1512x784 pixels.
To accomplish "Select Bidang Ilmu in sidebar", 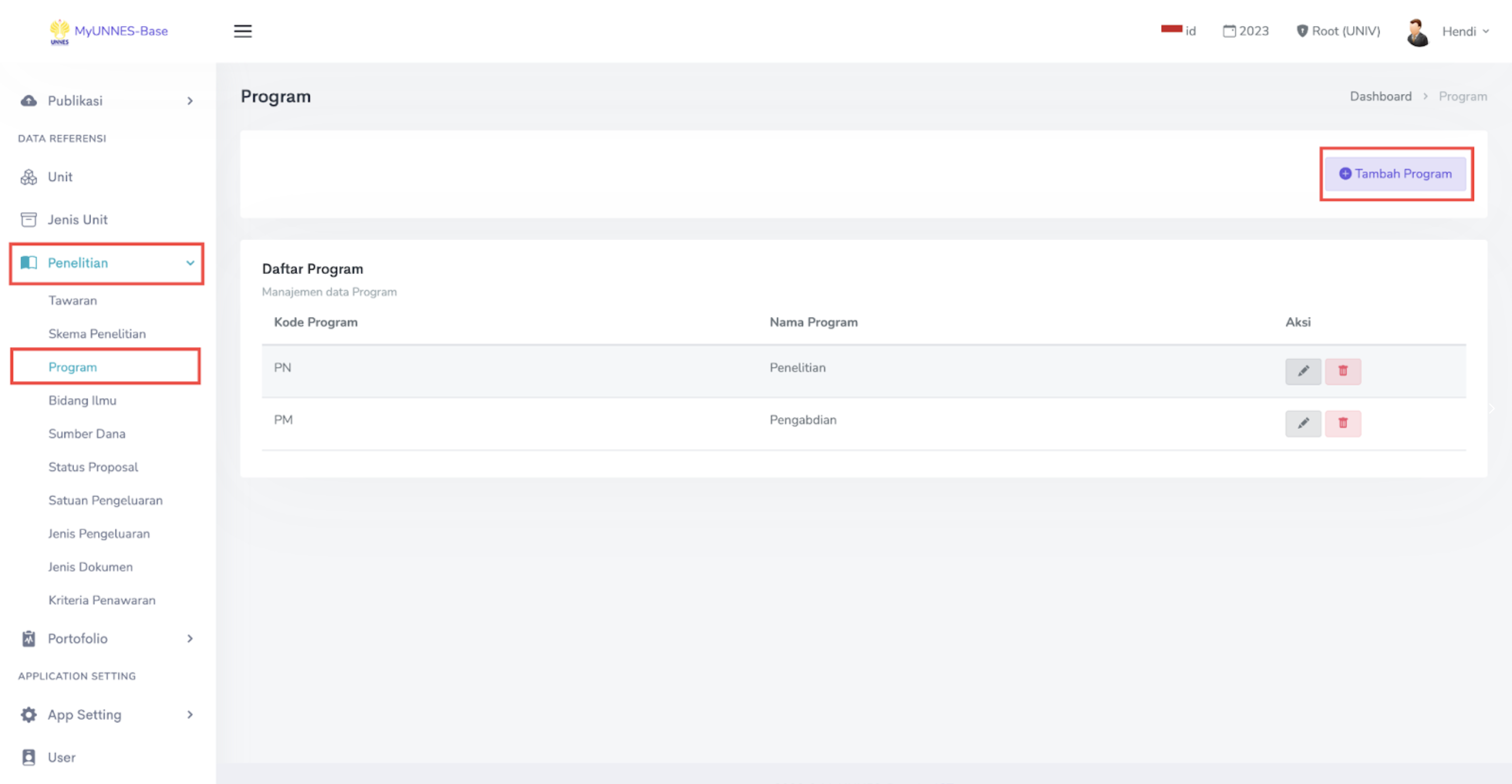I will pos(82,400).
